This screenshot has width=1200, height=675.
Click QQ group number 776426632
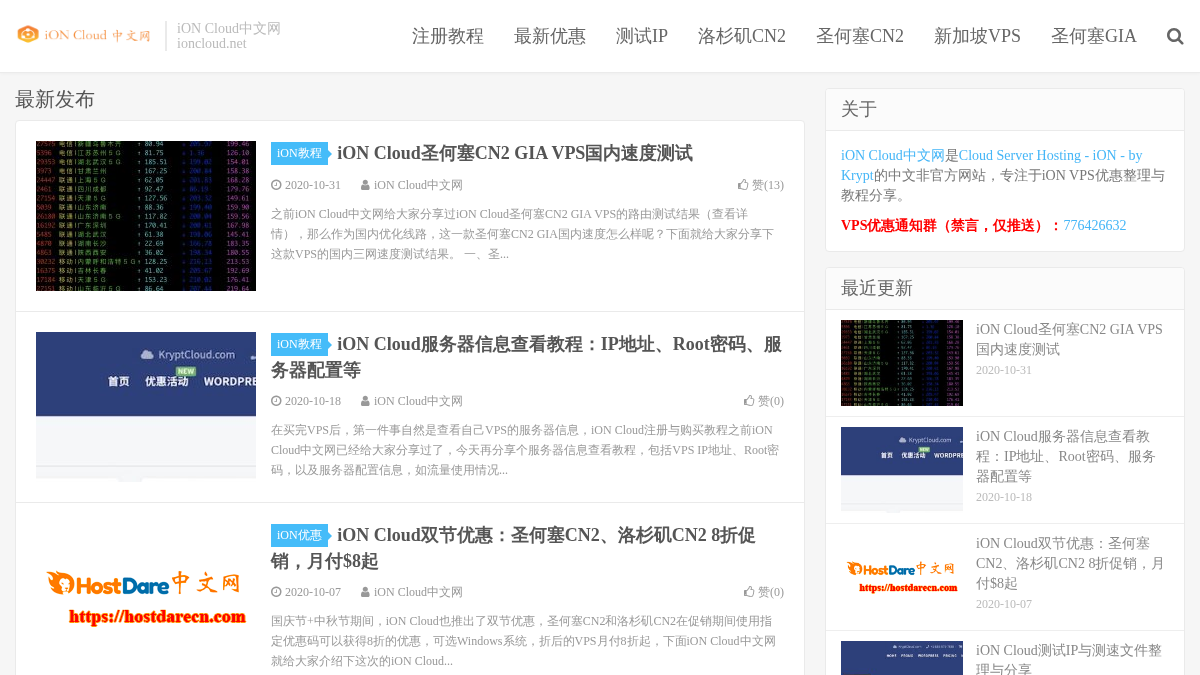point(1095,225)
